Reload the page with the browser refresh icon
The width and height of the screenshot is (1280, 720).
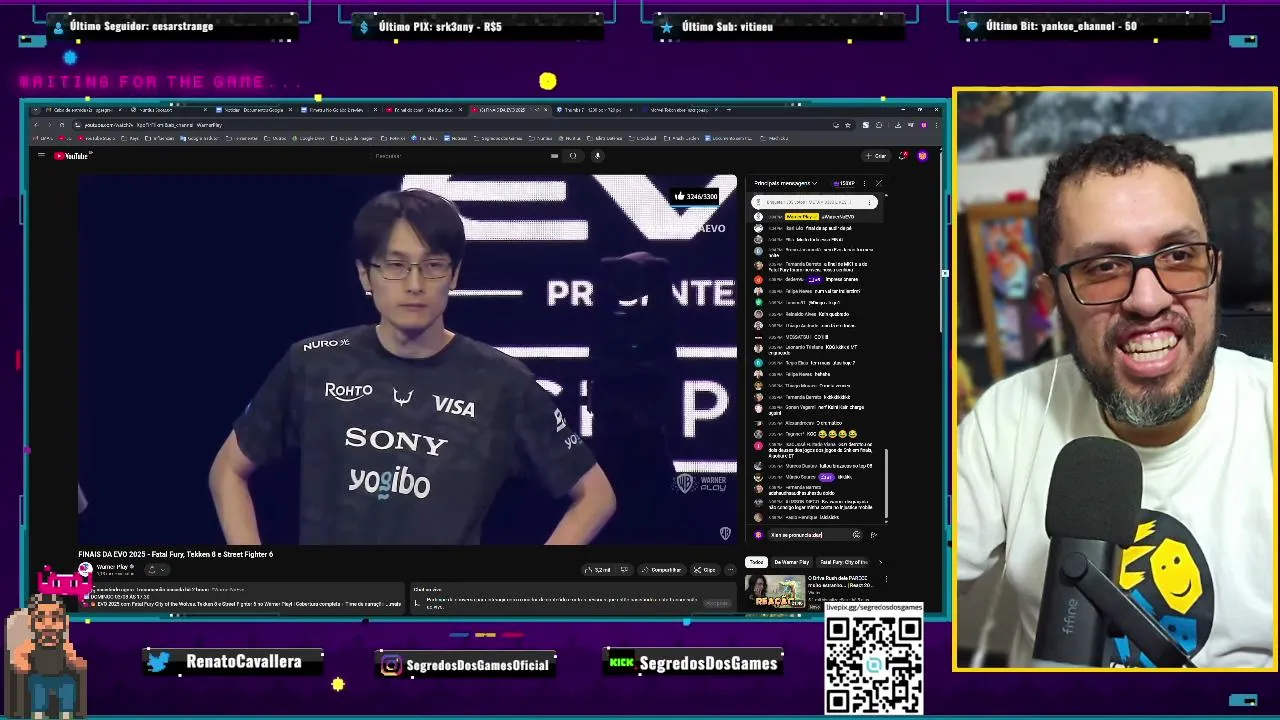click(62, 125)
